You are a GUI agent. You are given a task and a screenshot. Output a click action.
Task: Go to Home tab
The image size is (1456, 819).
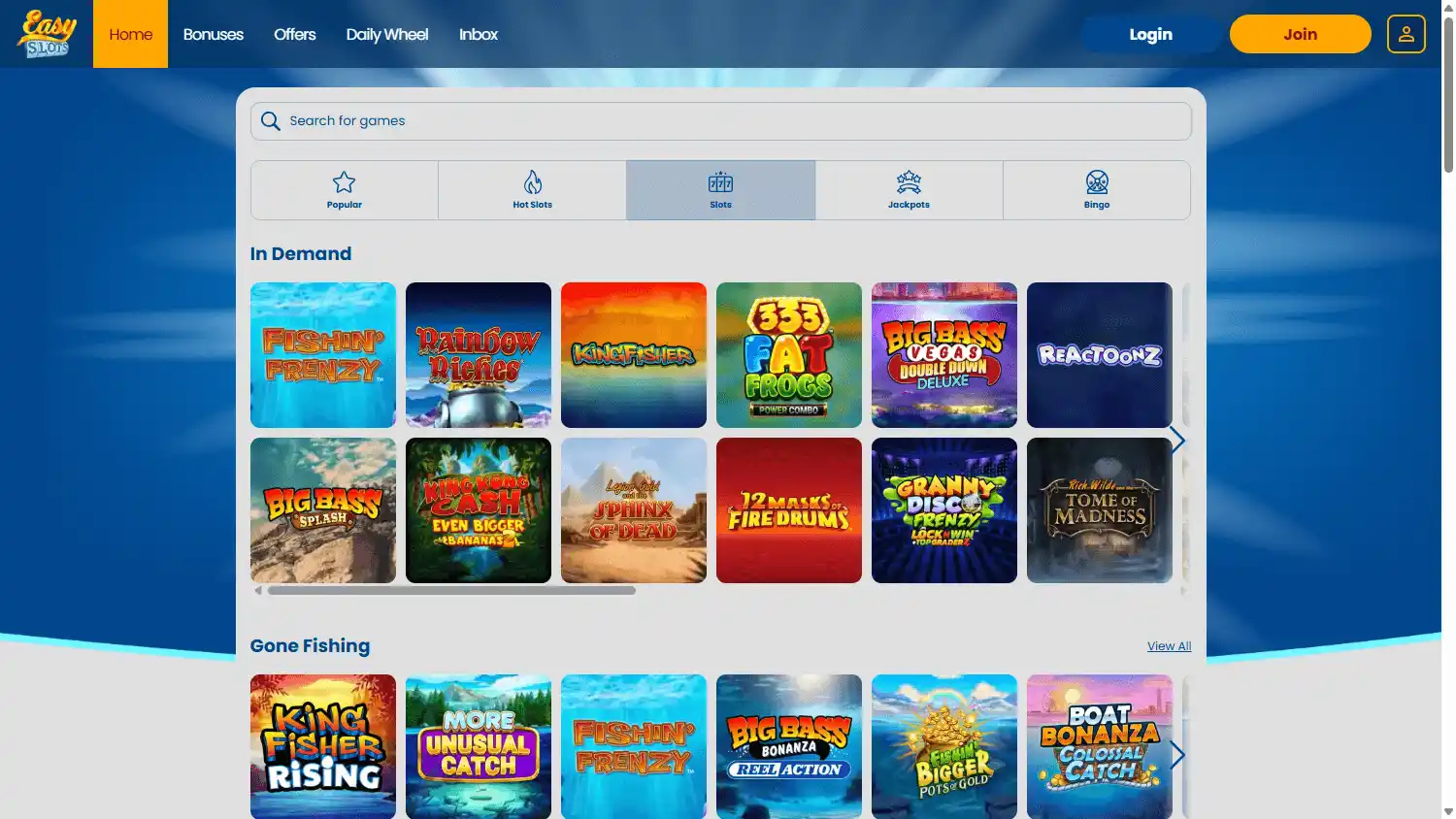click(x=130, y=34)
